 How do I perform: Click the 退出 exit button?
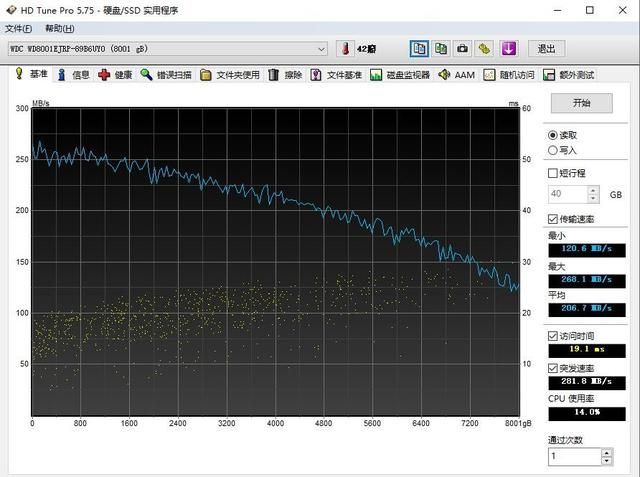547,49
